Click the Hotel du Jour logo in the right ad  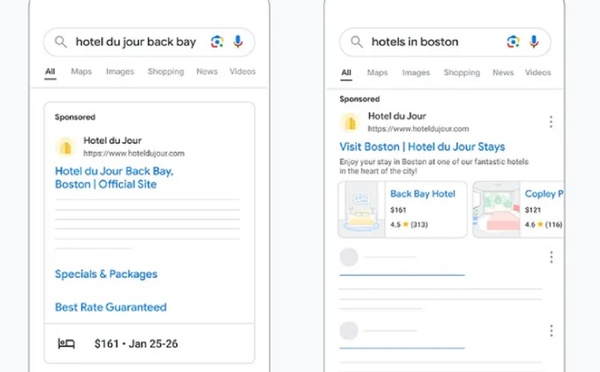point(350,122)
